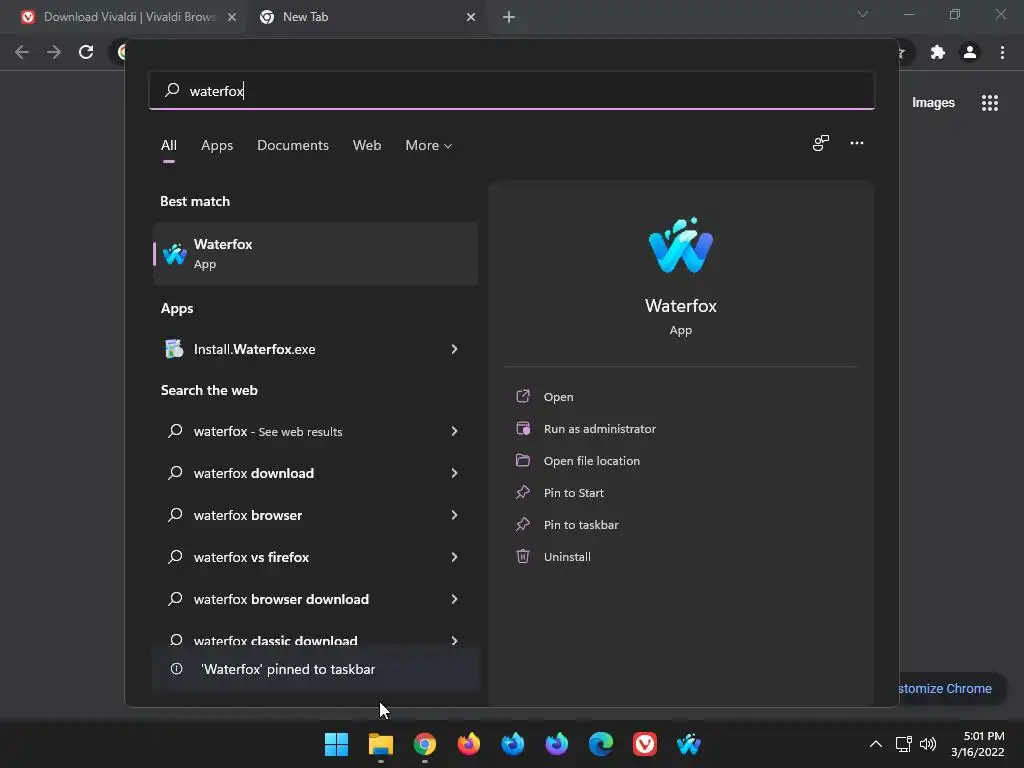Expand the More filter dropdown
Viewport: 1024px width, 768px height.
tap(428, 146)
